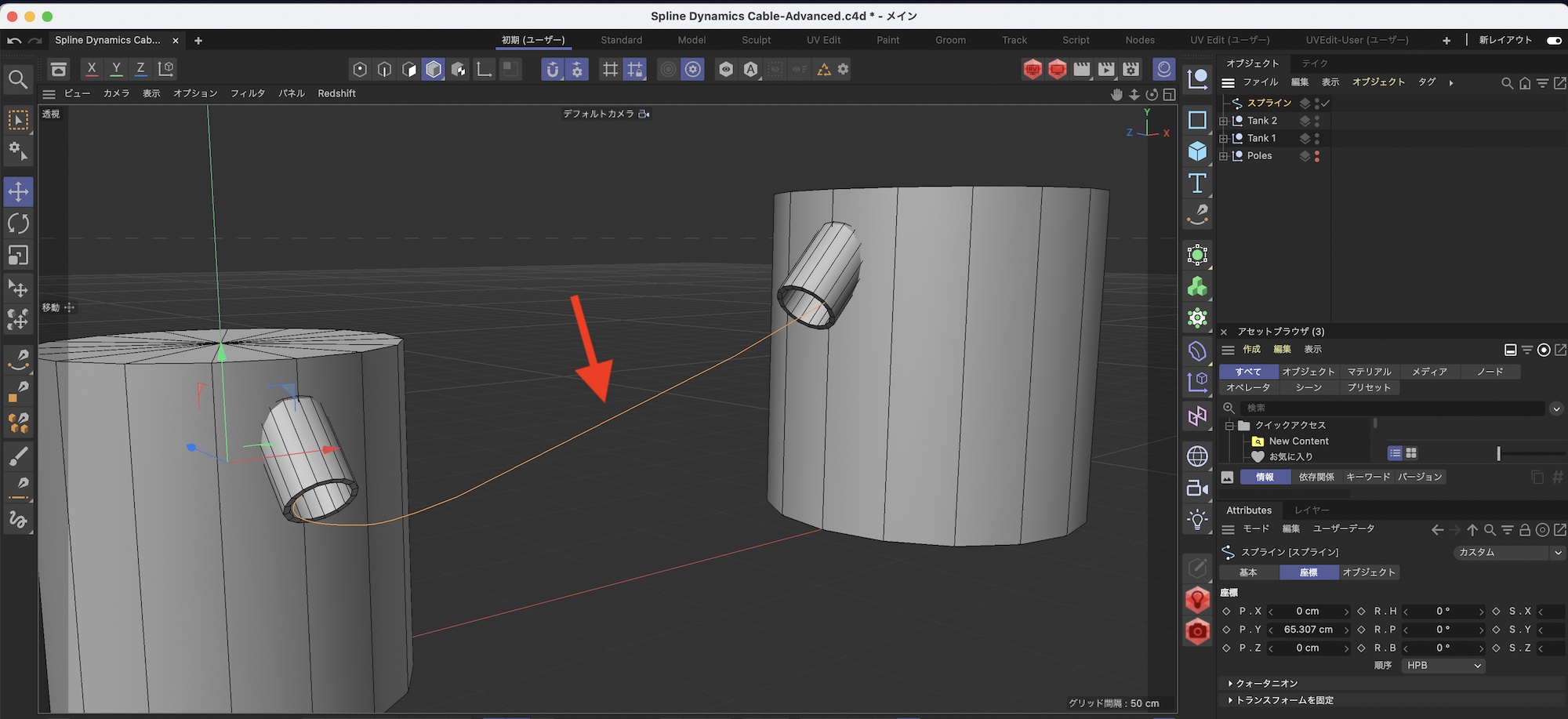Open the フィルタ viewport menu
The width and height of the screenshot is (1568, 719).
coord(248,93)
